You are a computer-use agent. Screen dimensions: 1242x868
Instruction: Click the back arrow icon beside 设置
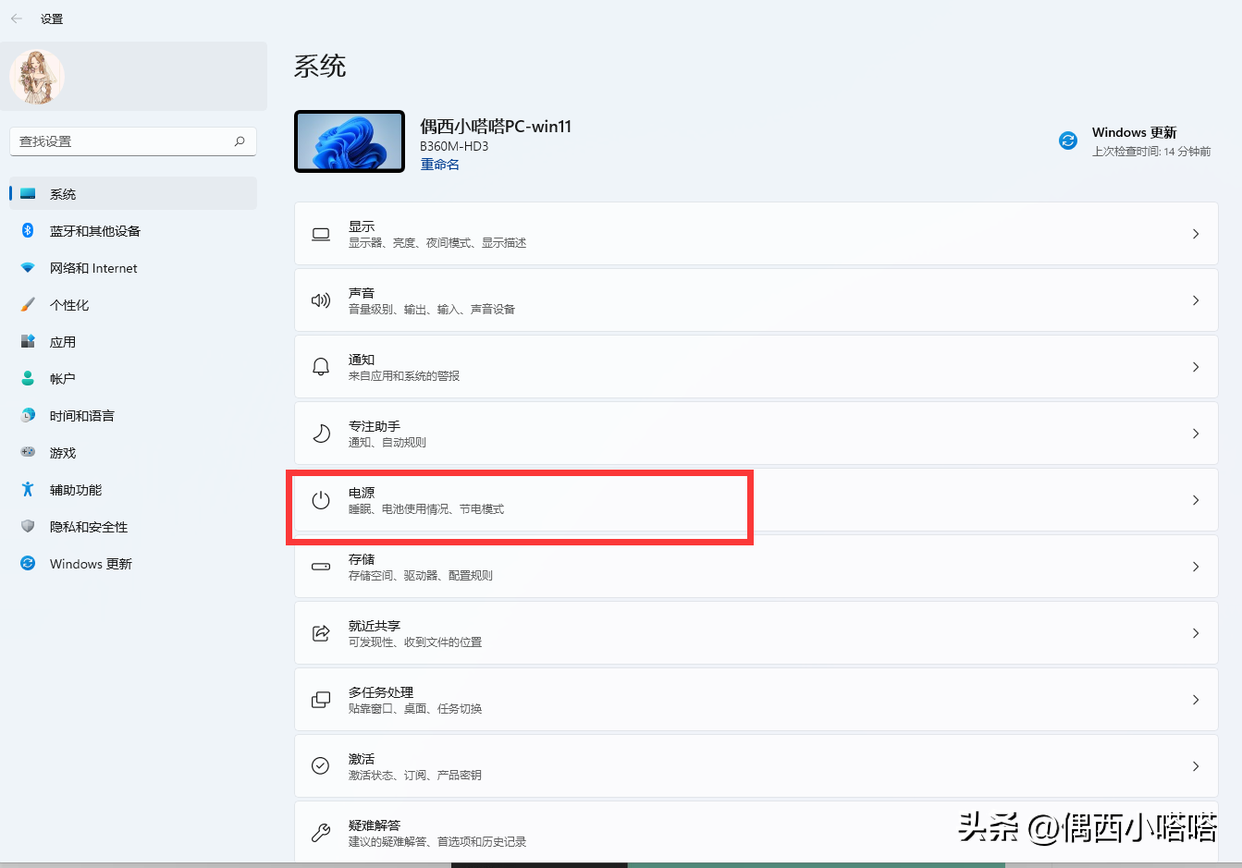17,19
